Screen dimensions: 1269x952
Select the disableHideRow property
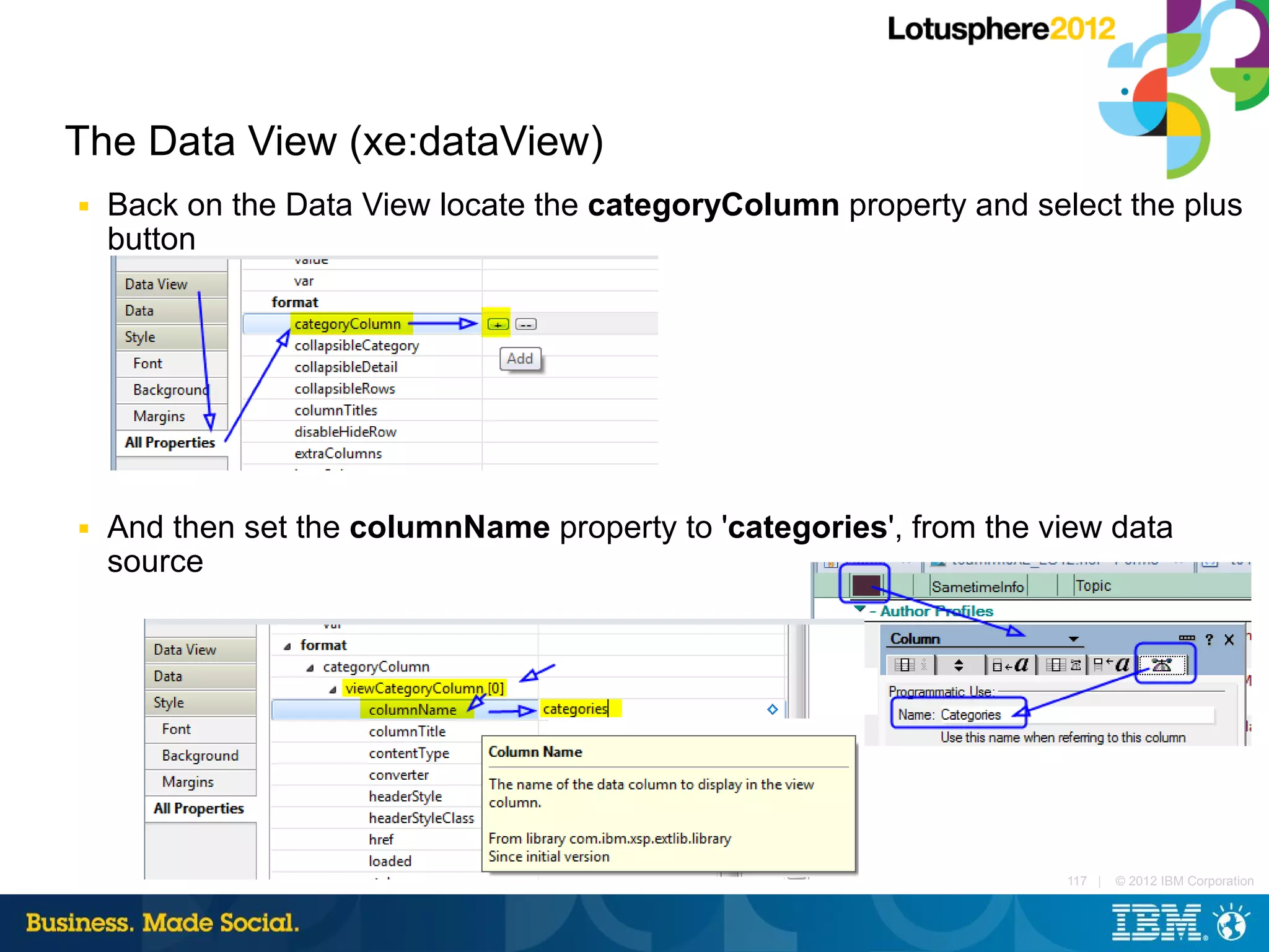pos(345,432)
